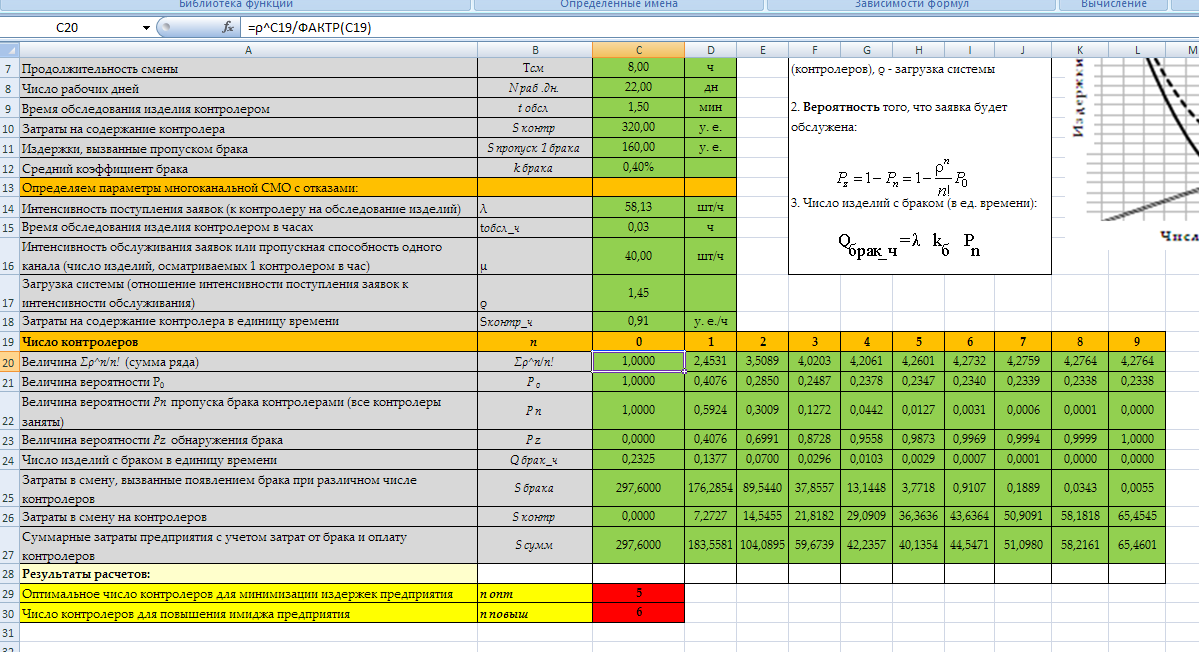Click cell with value 1,45

638,293
